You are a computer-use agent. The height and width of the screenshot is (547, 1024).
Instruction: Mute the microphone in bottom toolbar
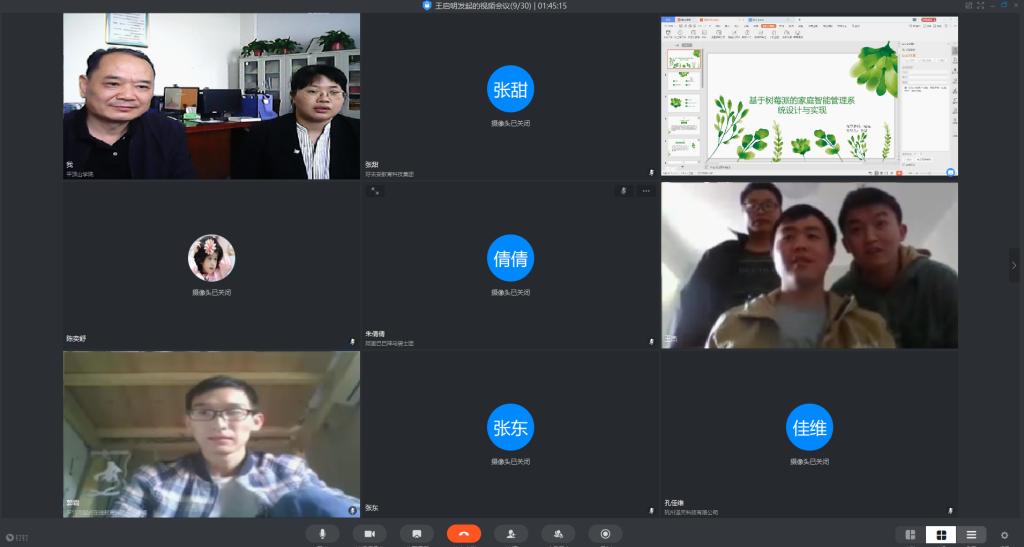[322, 534]
